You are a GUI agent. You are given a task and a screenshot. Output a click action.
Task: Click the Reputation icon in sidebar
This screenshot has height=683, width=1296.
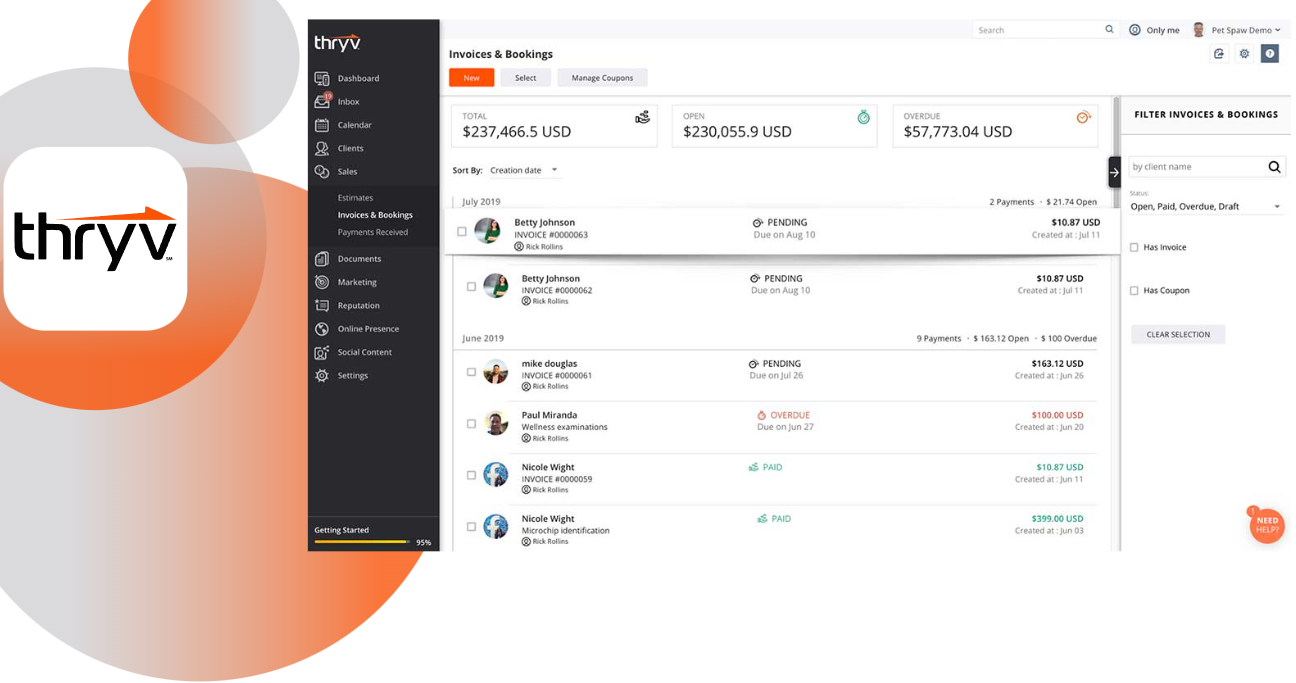[x=322, y=305]
